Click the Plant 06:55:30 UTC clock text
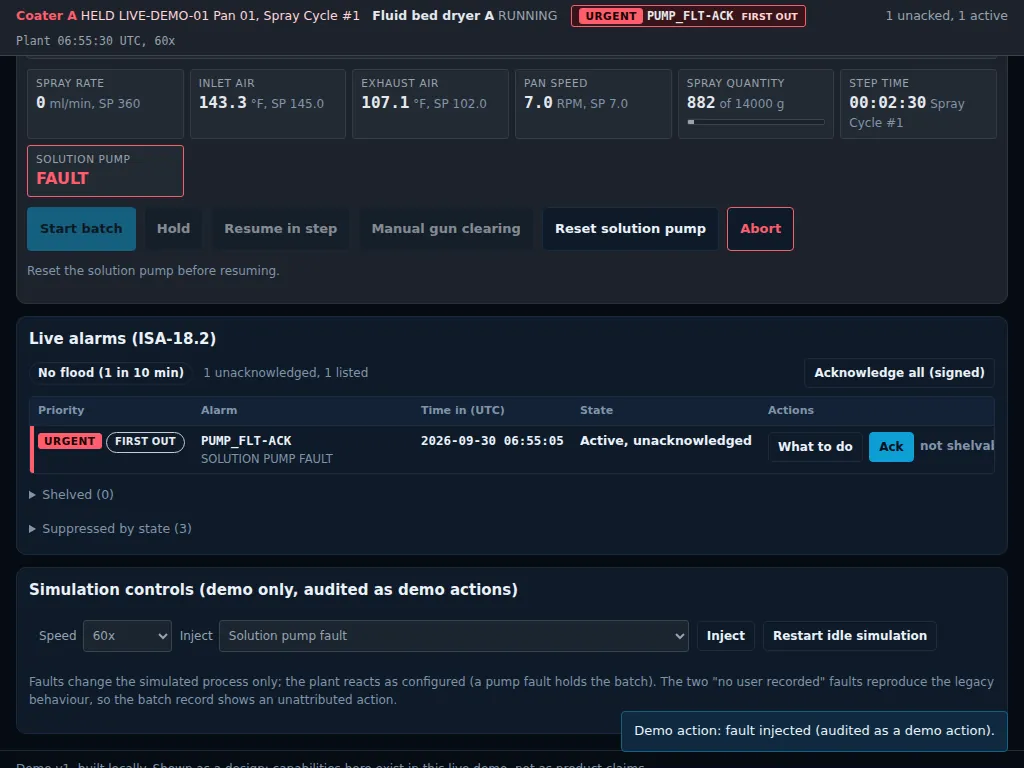 [x=95, y=40]
